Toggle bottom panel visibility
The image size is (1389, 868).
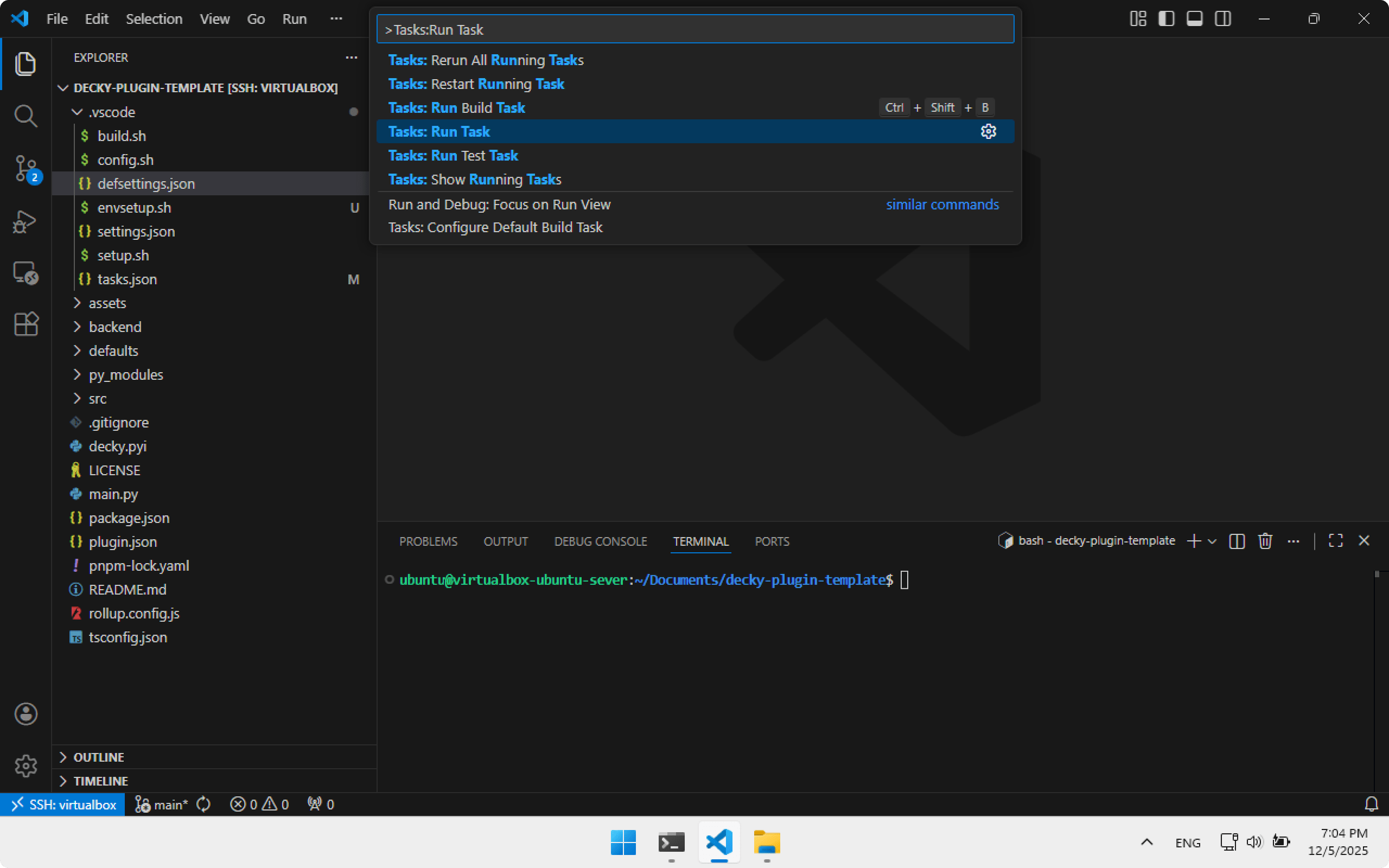[x=1194, y=19]
